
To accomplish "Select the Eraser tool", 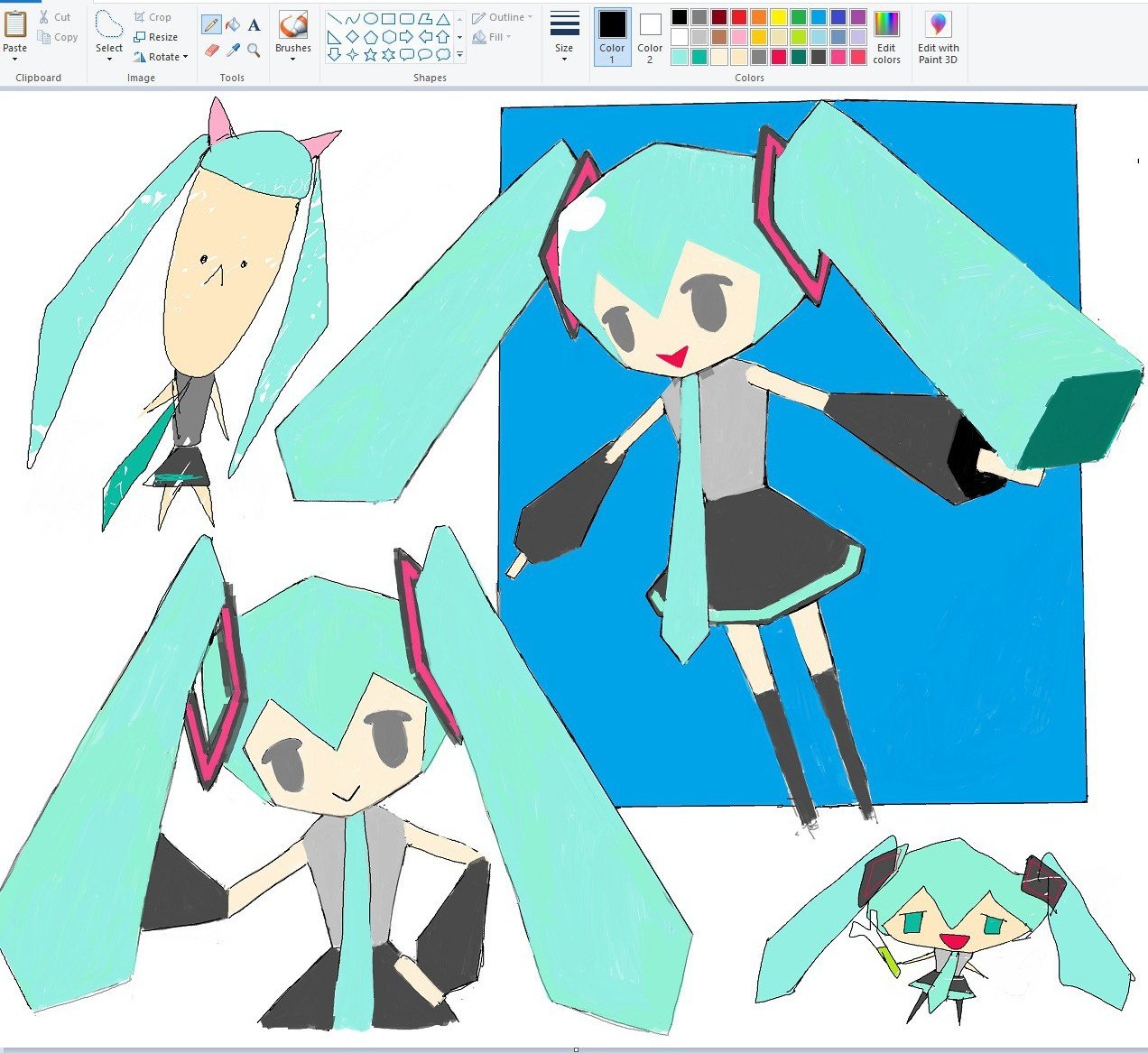I will click(211, 51).
